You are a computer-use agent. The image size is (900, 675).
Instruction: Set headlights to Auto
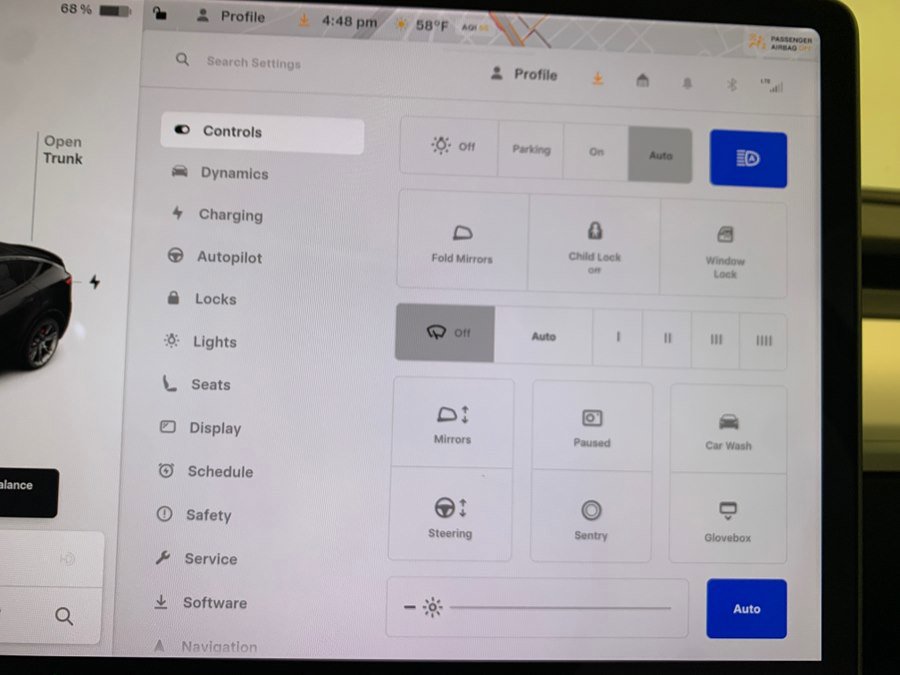click(x=661, y=155)
